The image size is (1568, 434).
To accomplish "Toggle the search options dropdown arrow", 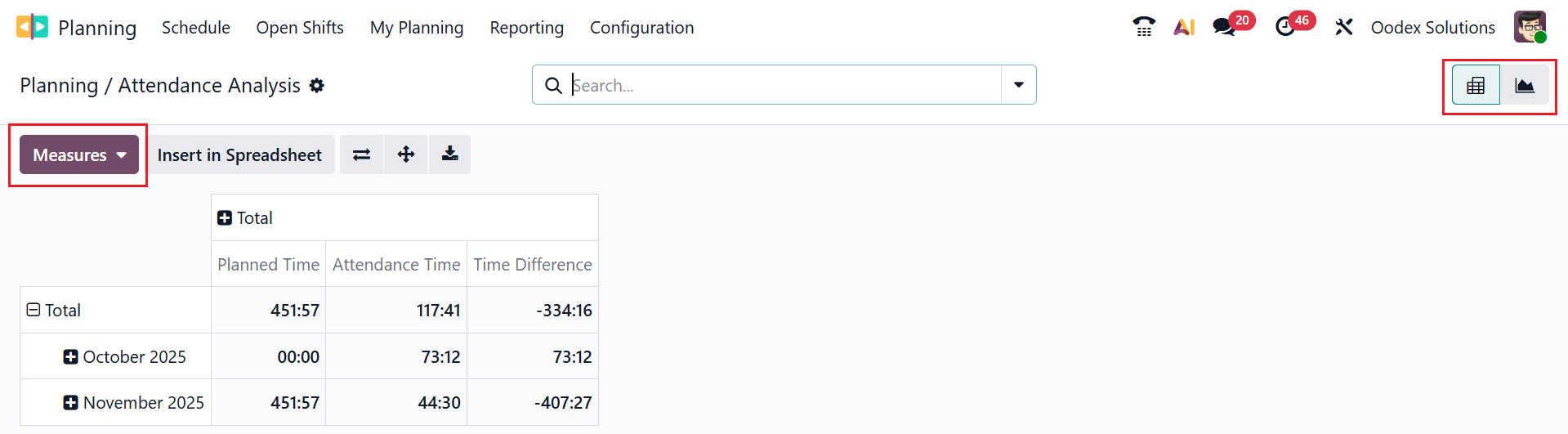I will pos(1019,85).
